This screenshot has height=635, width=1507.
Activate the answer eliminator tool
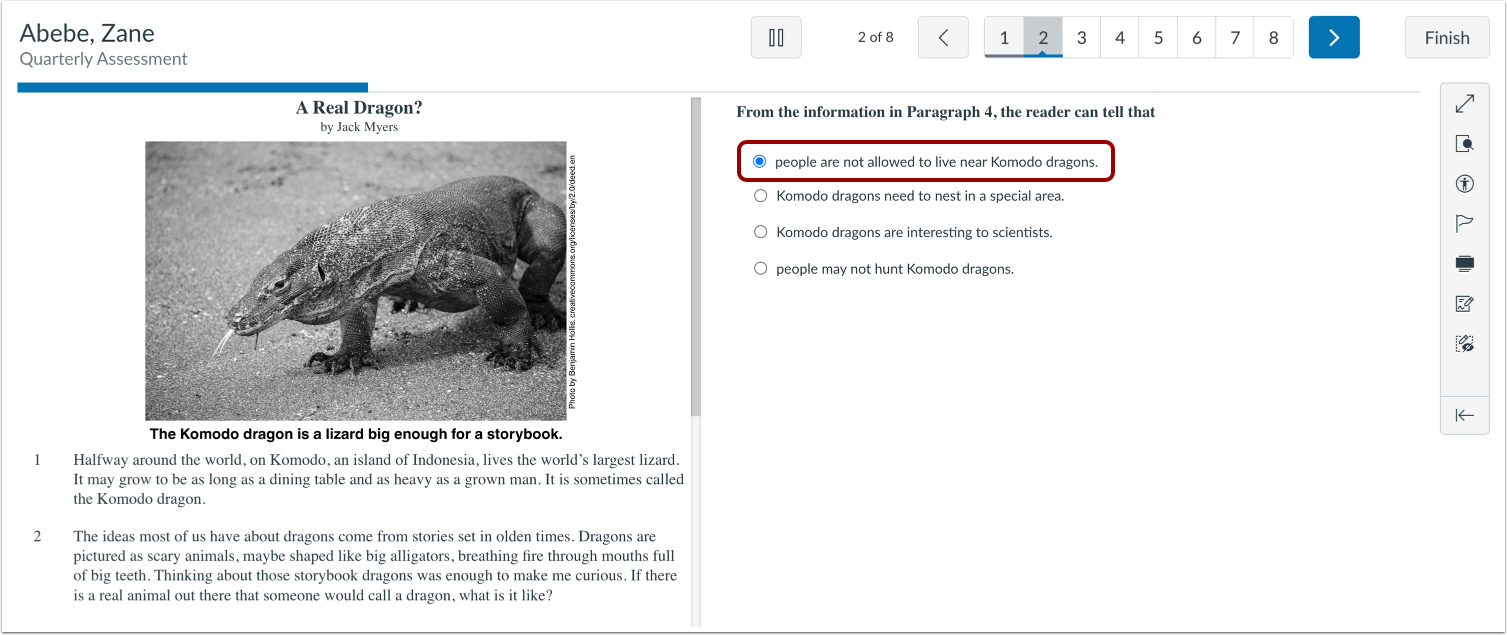point(1465,344)
